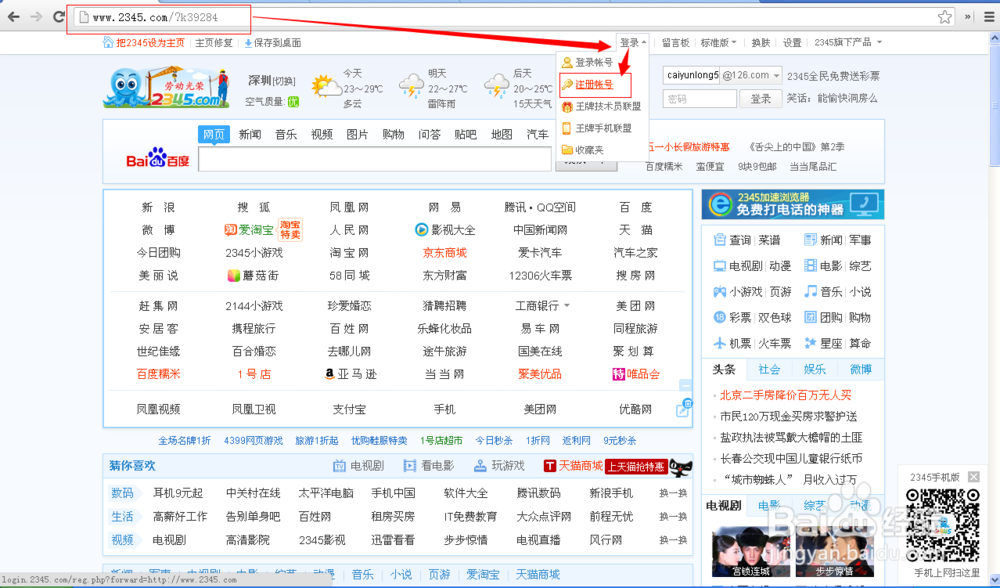Click the 看电影 film icon in 猜你喜欢
This screenshot has width=1000, height=588.
pyautogui.click(x=409, y=466)
